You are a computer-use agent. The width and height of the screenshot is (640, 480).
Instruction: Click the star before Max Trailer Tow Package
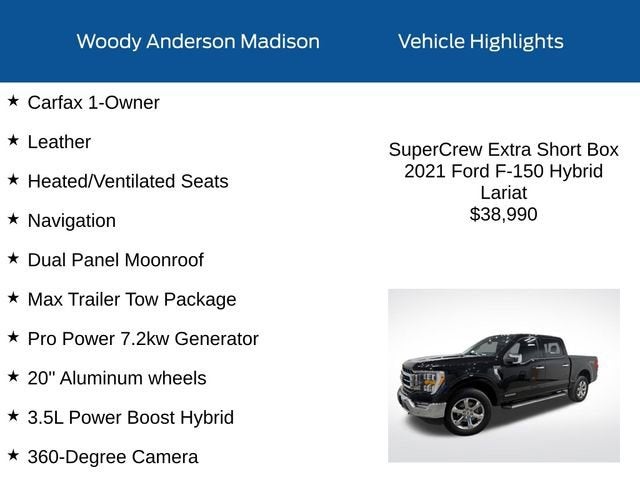pyautogui.click(x=13, y=298)
